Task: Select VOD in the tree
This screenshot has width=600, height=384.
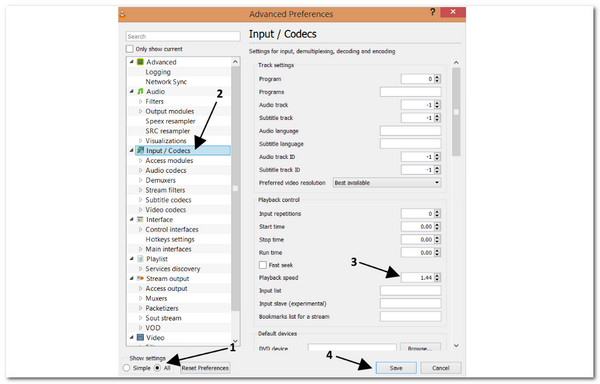Action: [x=153, y=328]
